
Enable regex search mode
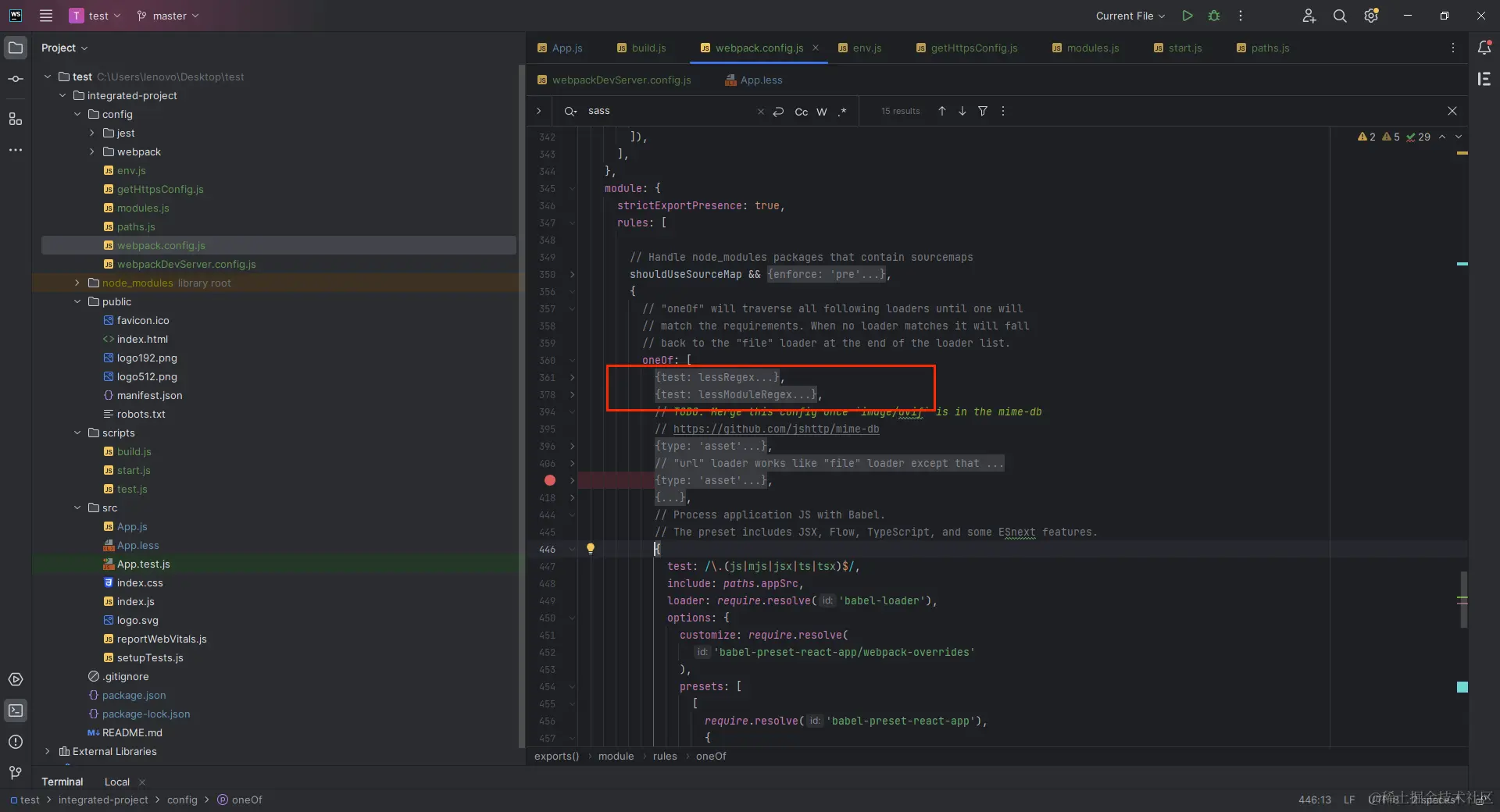tap(844, 112)
